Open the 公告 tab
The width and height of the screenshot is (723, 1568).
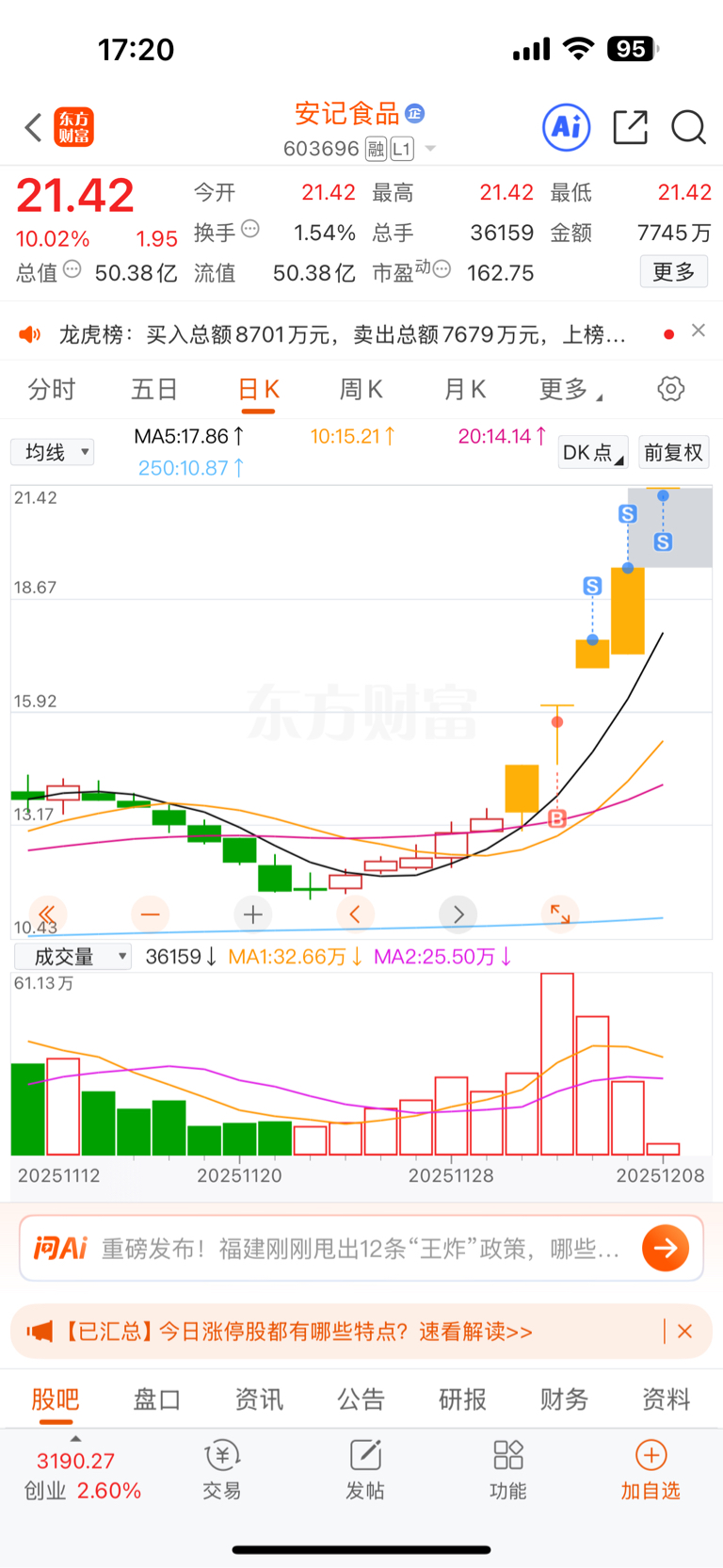(x=361, y=1399)
